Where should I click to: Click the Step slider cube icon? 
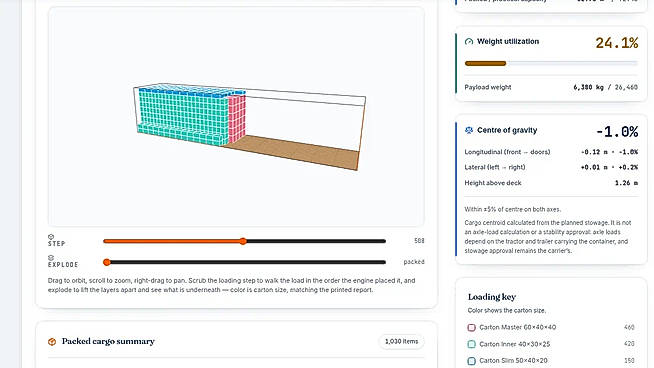coord(51,237)
